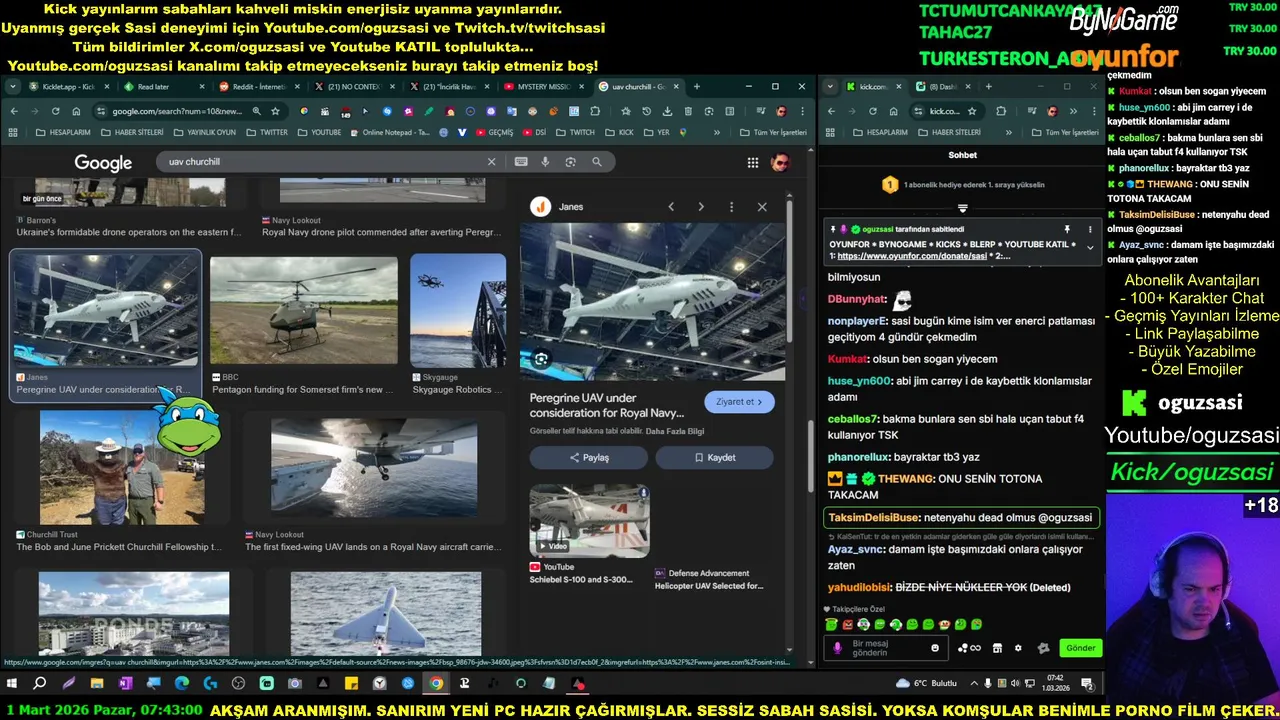Open the Daha Fazla Bilgi link
The image size is (1280, 720).
click(x=675, y=431)
